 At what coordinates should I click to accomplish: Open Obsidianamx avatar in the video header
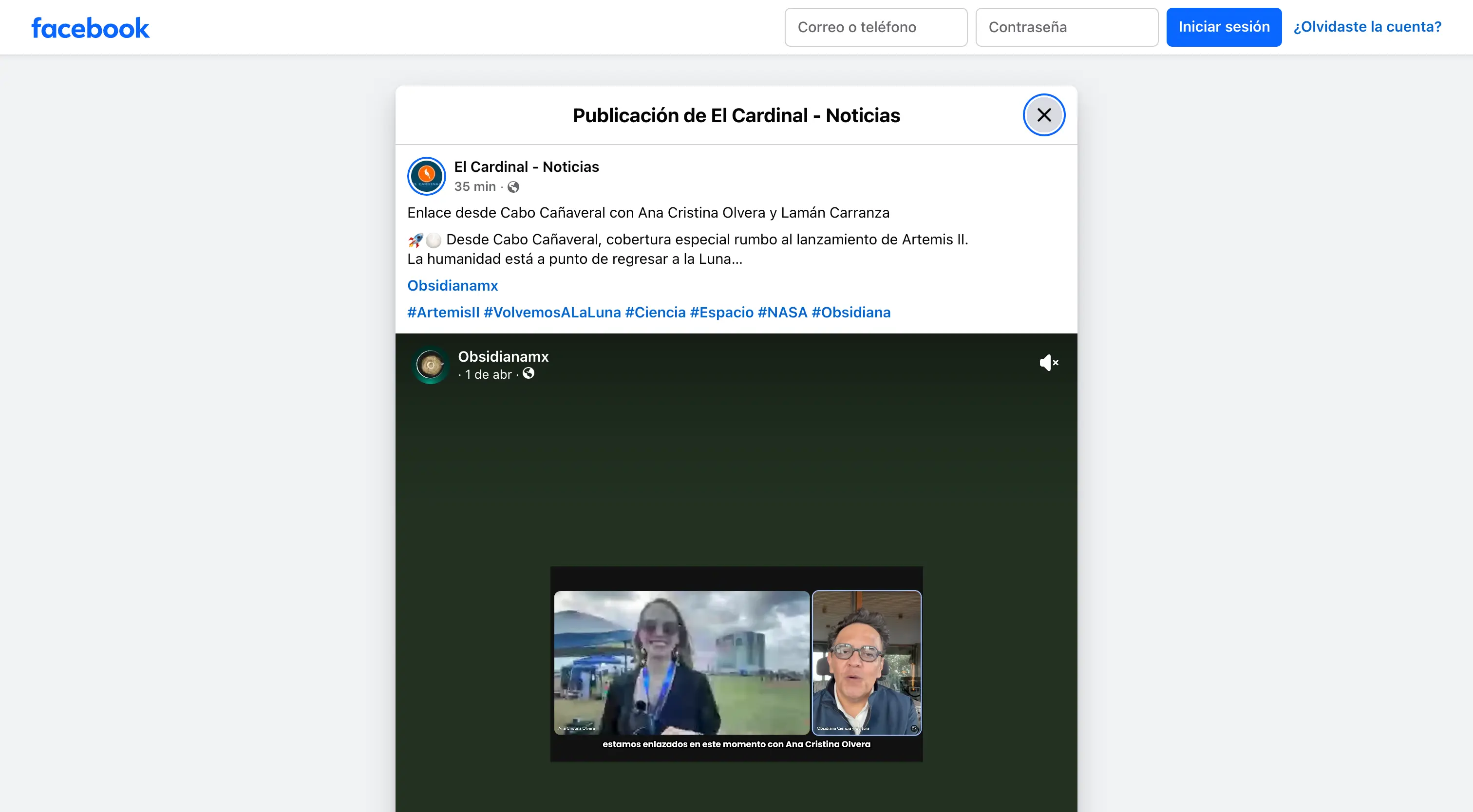(431, 365)
